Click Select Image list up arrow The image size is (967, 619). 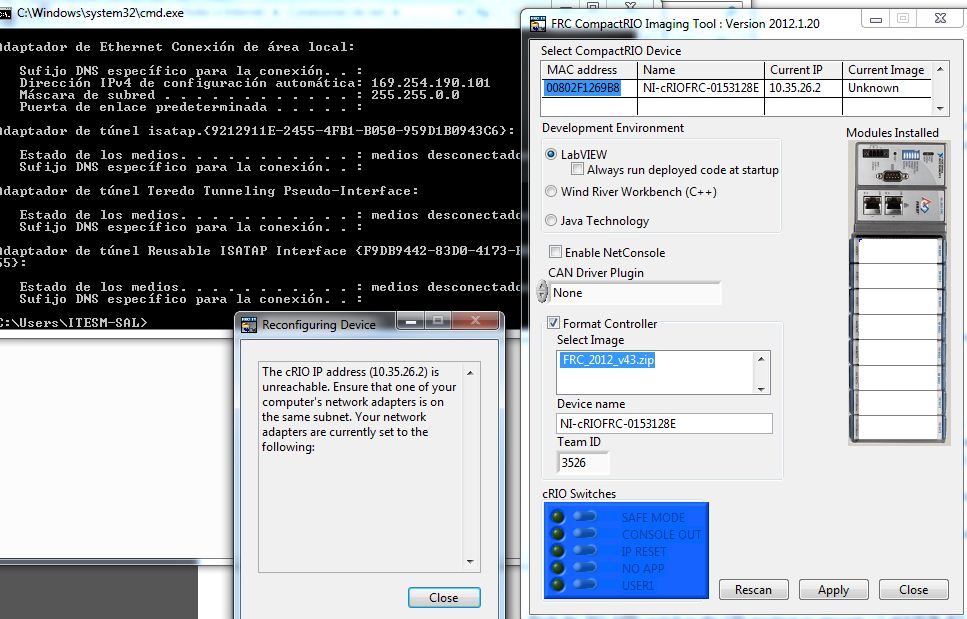(x=761, y=359)
